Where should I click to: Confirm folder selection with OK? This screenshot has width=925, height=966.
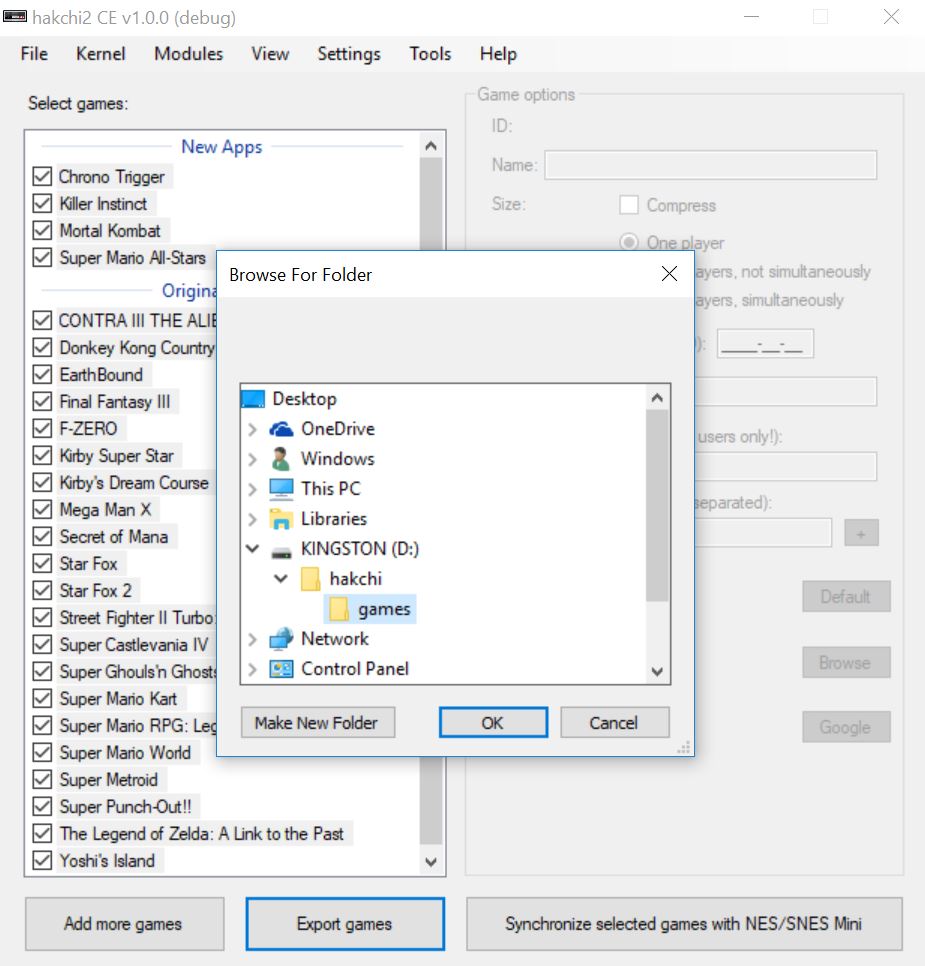coord(493,723)
